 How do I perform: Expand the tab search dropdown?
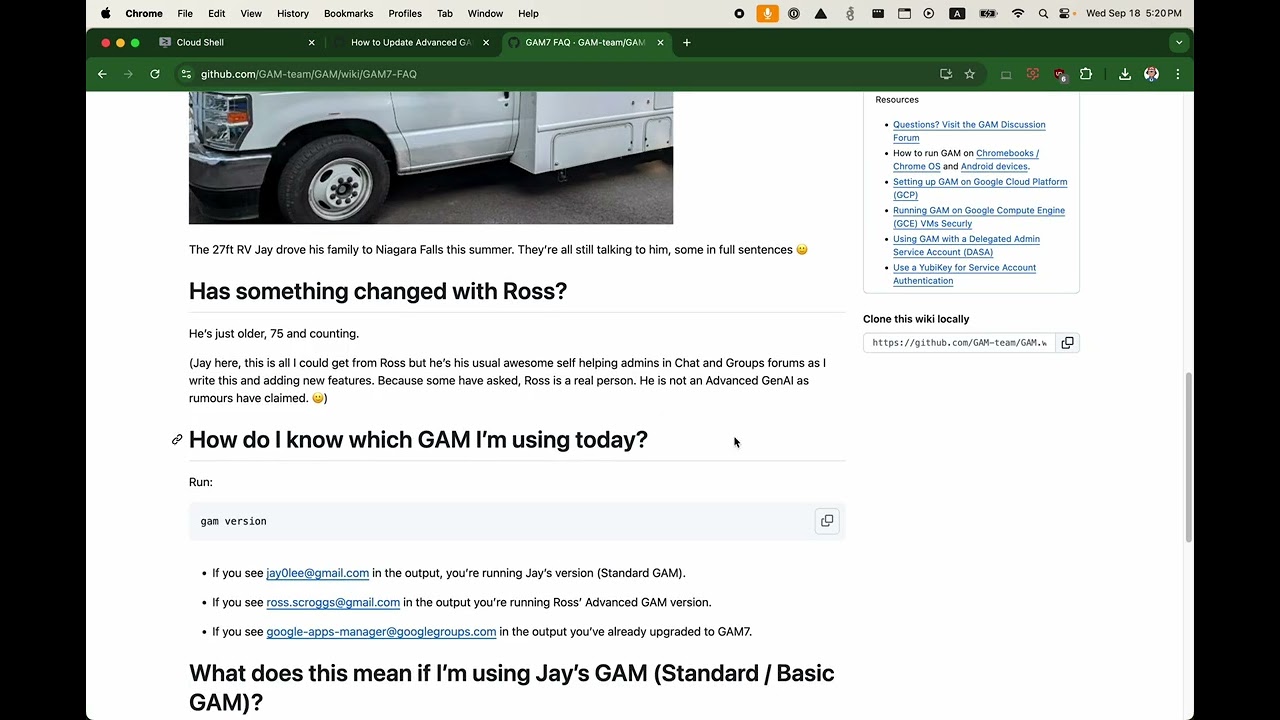point(1179,43)
